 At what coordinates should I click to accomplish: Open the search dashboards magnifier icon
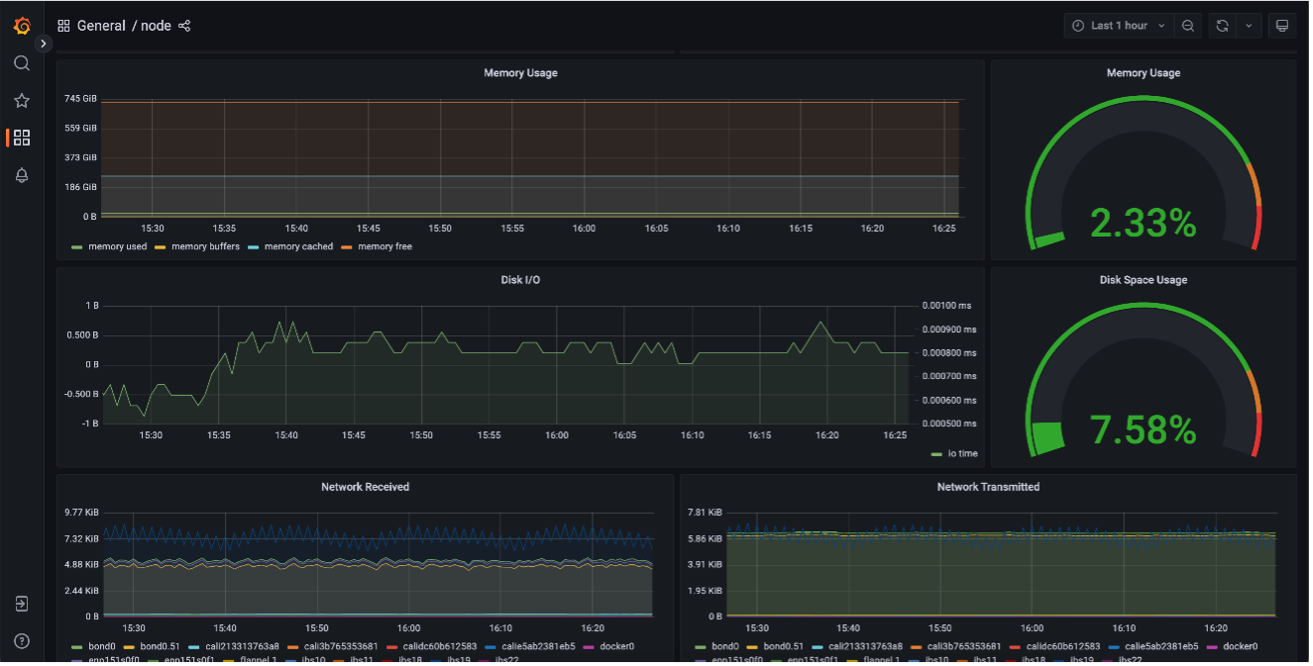(x=21, y=63)
